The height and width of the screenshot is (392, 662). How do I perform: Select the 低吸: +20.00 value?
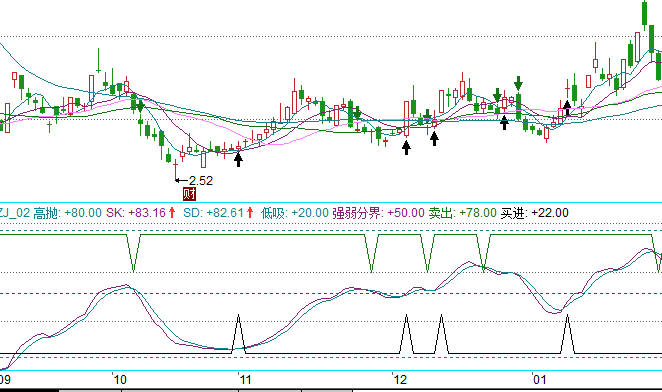[295, 212]
